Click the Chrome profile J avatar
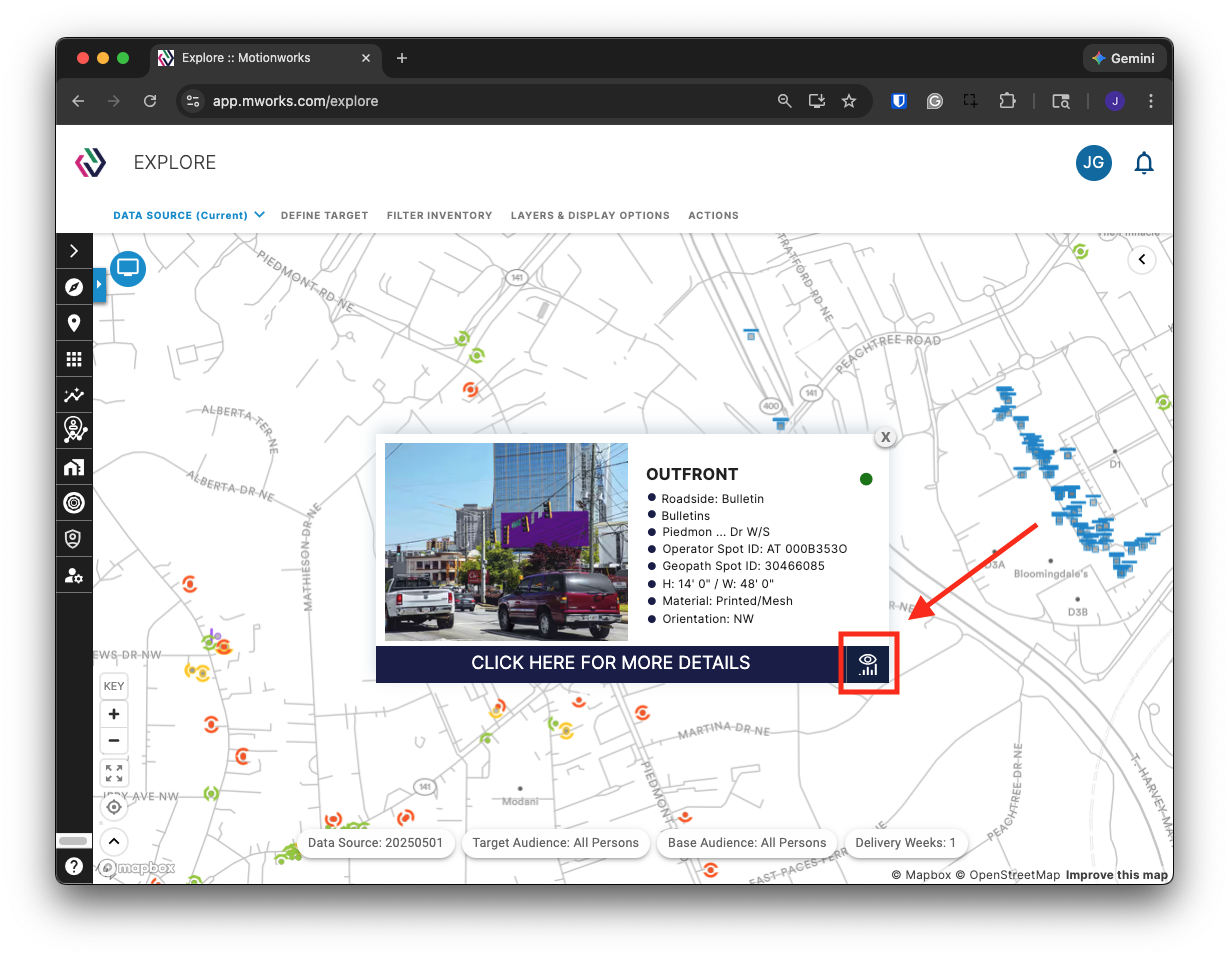 tap(1115, 101)
